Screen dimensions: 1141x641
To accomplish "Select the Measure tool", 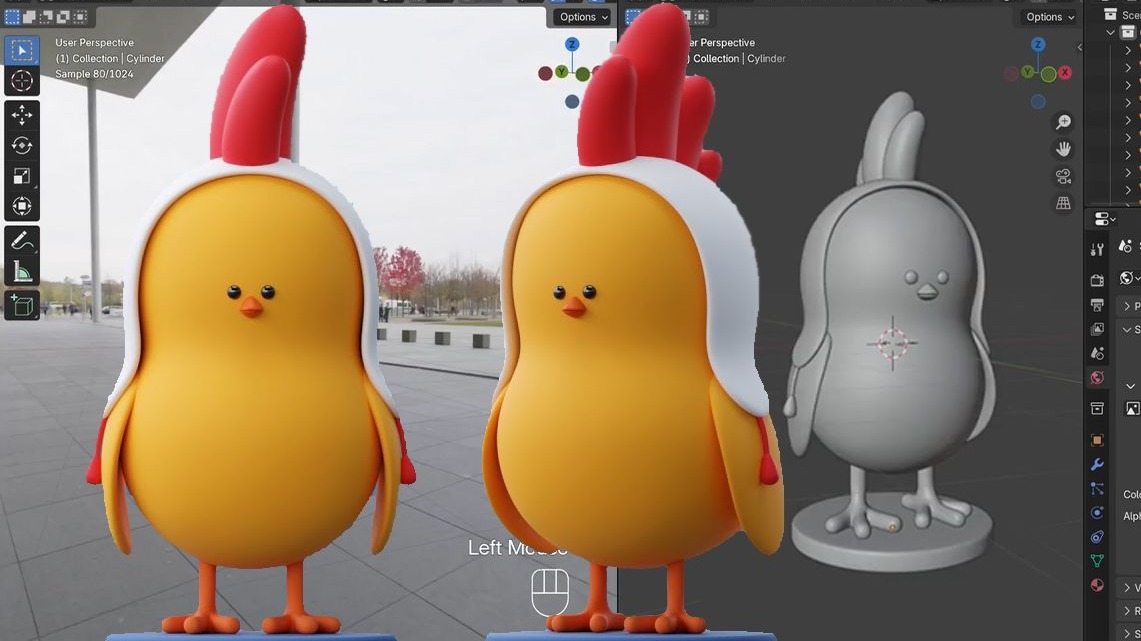I will pos(23,271).
